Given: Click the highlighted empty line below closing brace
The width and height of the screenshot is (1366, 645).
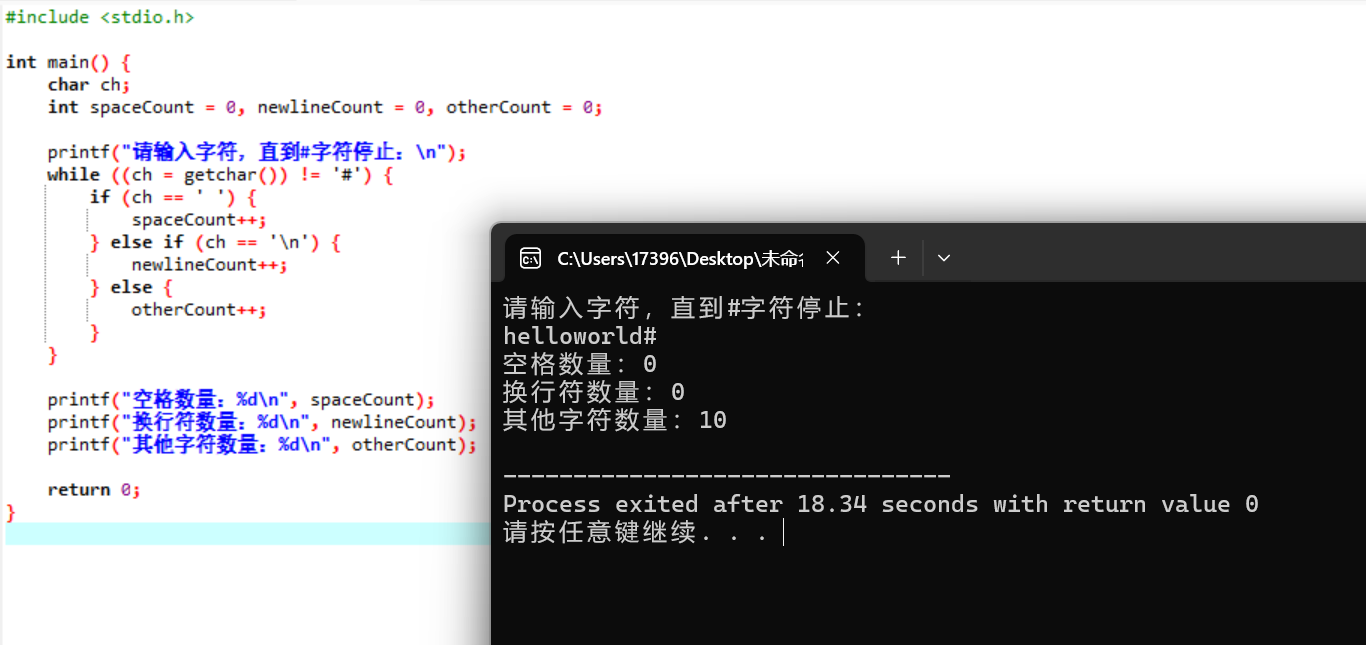Looking at the screenshot, I should click(248, 534).
